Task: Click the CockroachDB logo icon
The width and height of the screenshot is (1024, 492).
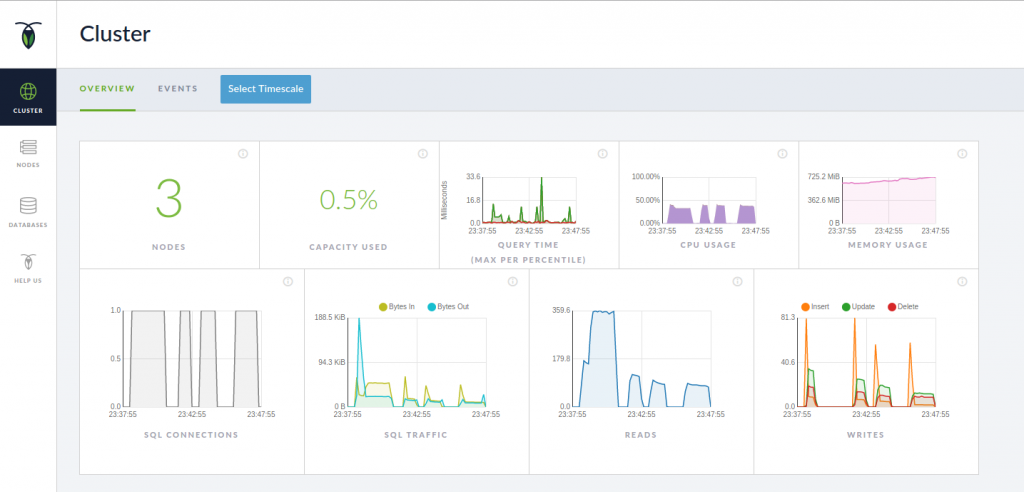Action: 28,35
